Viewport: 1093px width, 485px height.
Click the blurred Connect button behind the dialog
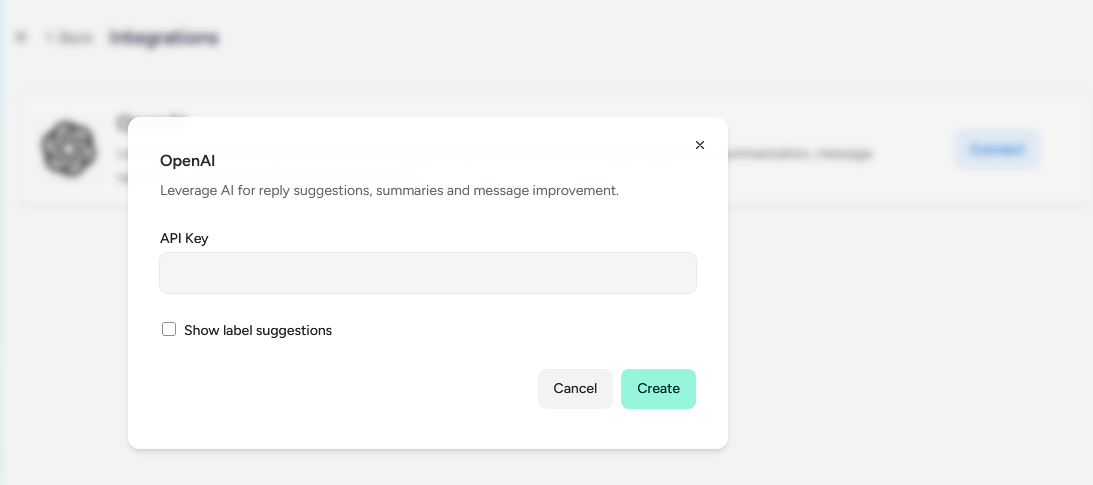996,149
